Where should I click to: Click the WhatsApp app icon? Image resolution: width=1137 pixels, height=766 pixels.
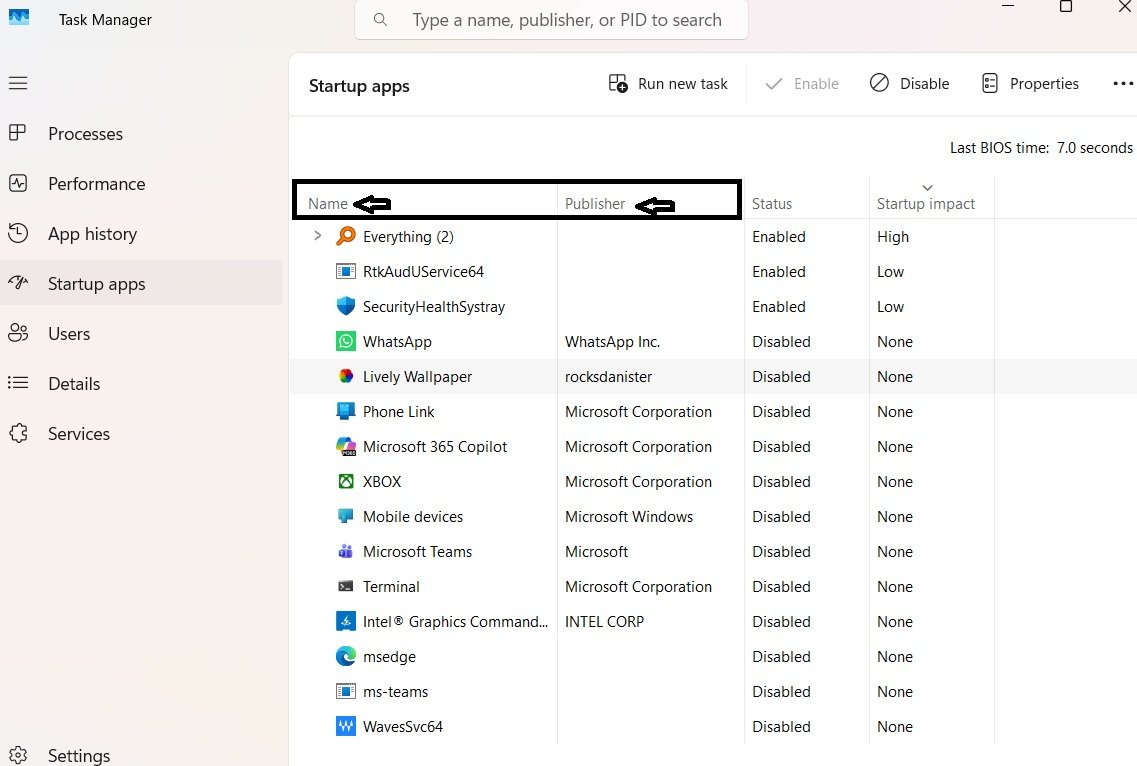pos(346,341)
